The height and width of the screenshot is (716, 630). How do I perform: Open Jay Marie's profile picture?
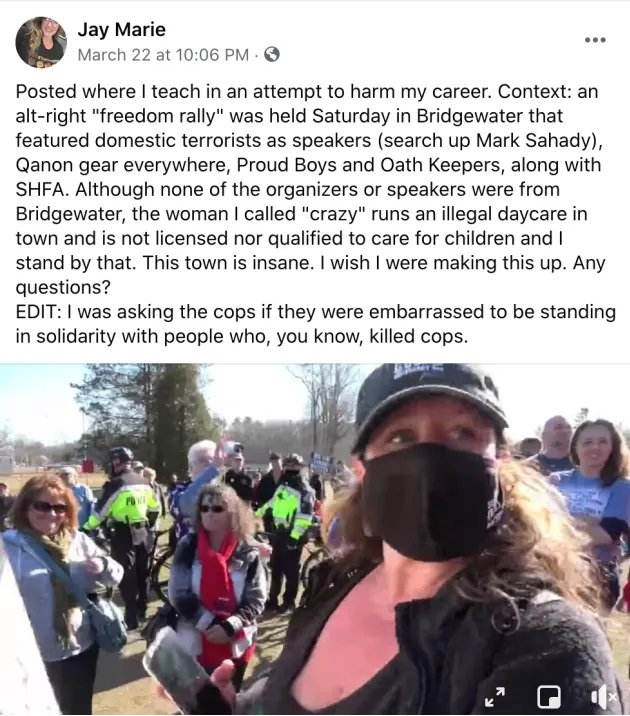tap(41, 42)
